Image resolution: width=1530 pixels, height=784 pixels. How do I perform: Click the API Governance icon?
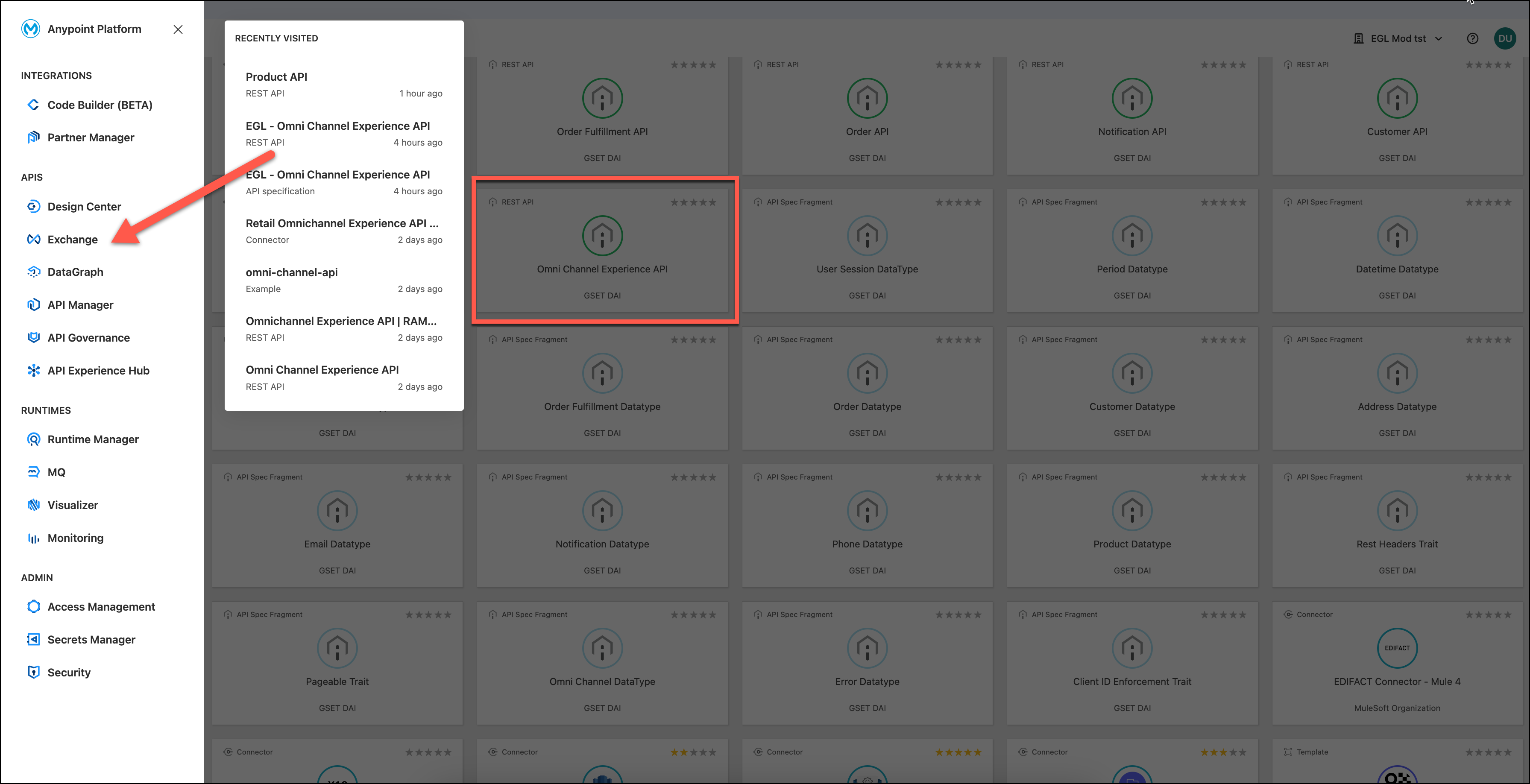[x=33, y=337]
